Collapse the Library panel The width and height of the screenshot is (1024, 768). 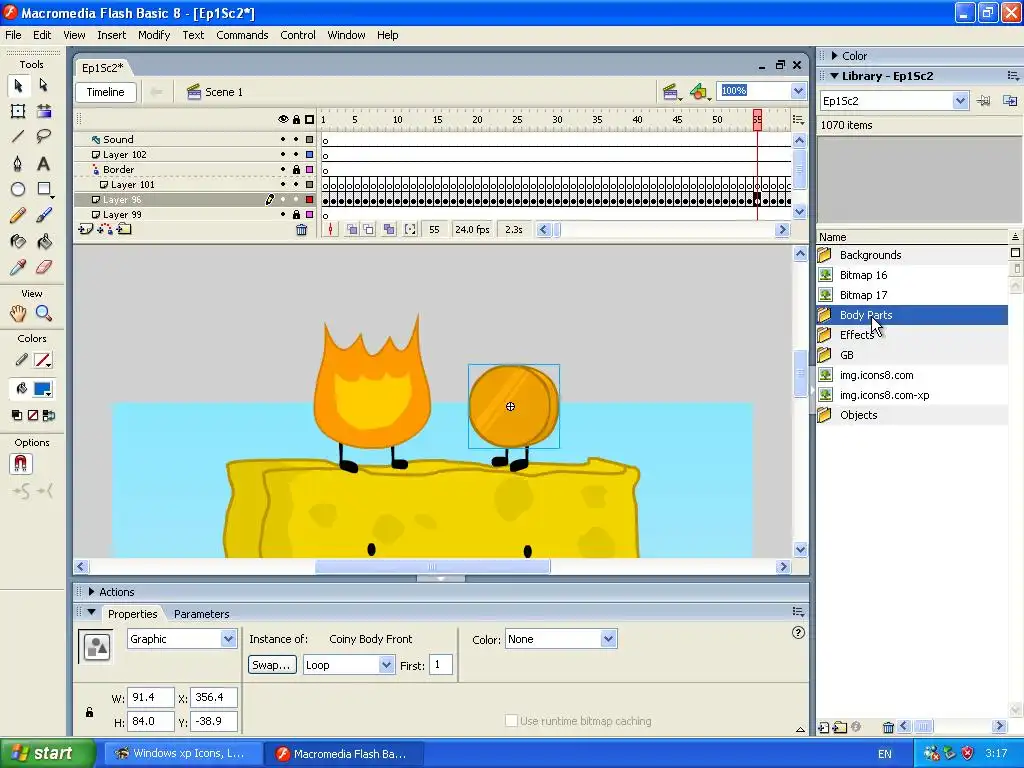[x=835, y=76]
